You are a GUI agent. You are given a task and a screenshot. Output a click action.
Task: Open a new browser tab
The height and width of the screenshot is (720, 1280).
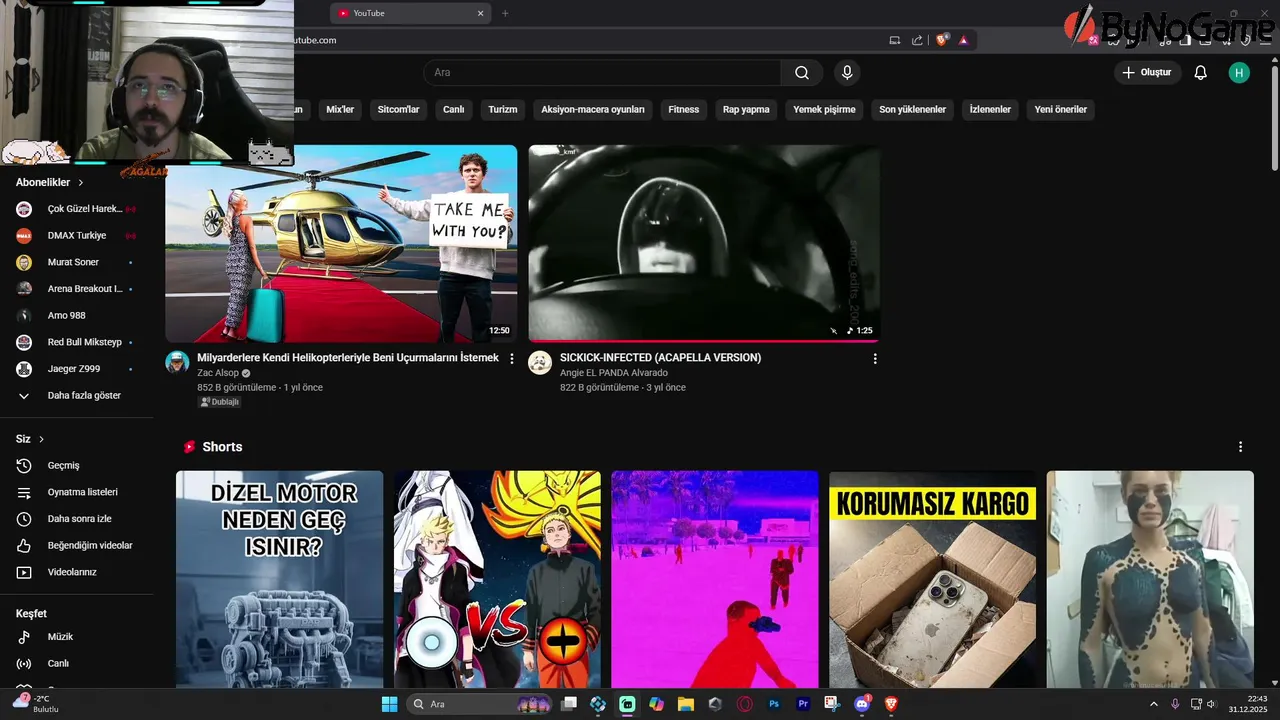[505, 13]
